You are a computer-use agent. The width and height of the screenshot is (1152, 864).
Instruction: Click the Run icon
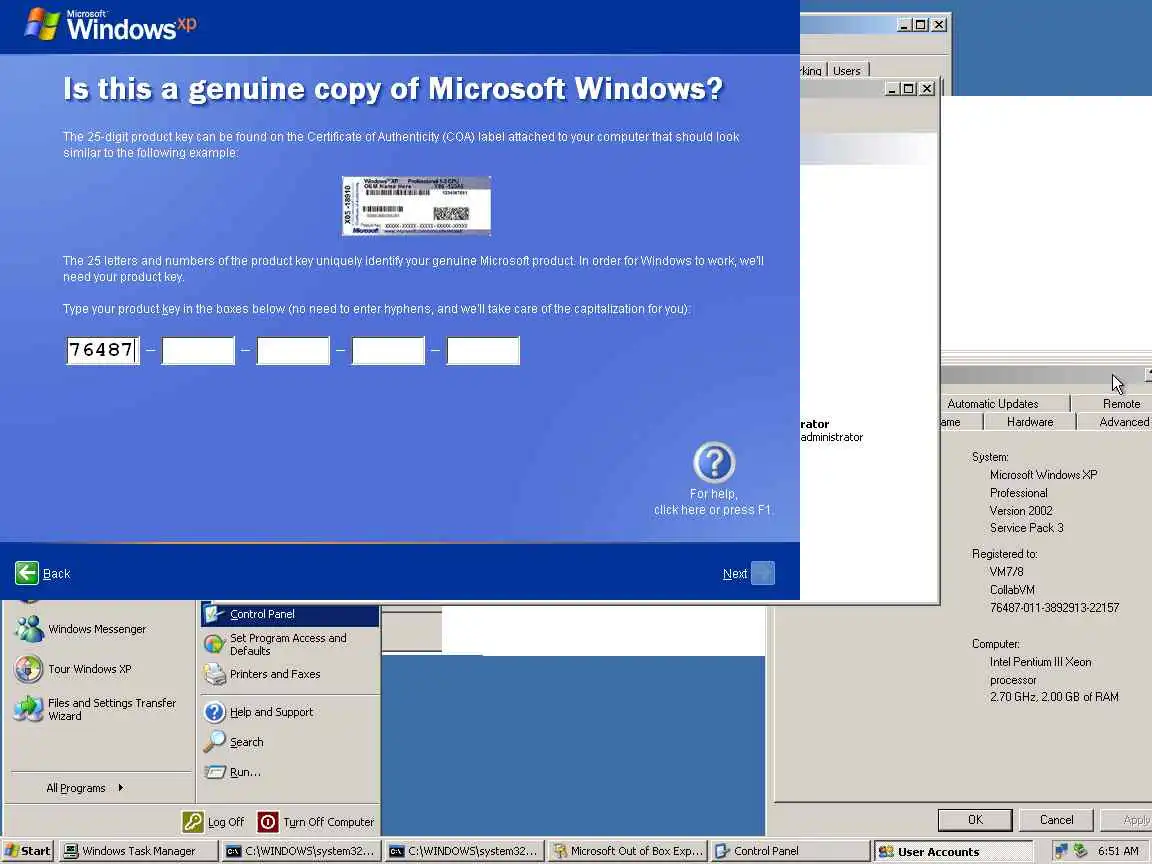coord(215,772)
